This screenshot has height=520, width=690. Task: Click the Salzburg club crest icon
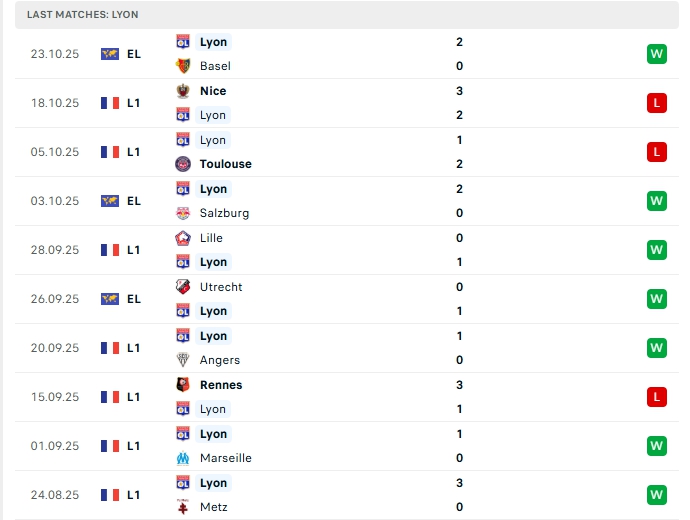point(183,213)
